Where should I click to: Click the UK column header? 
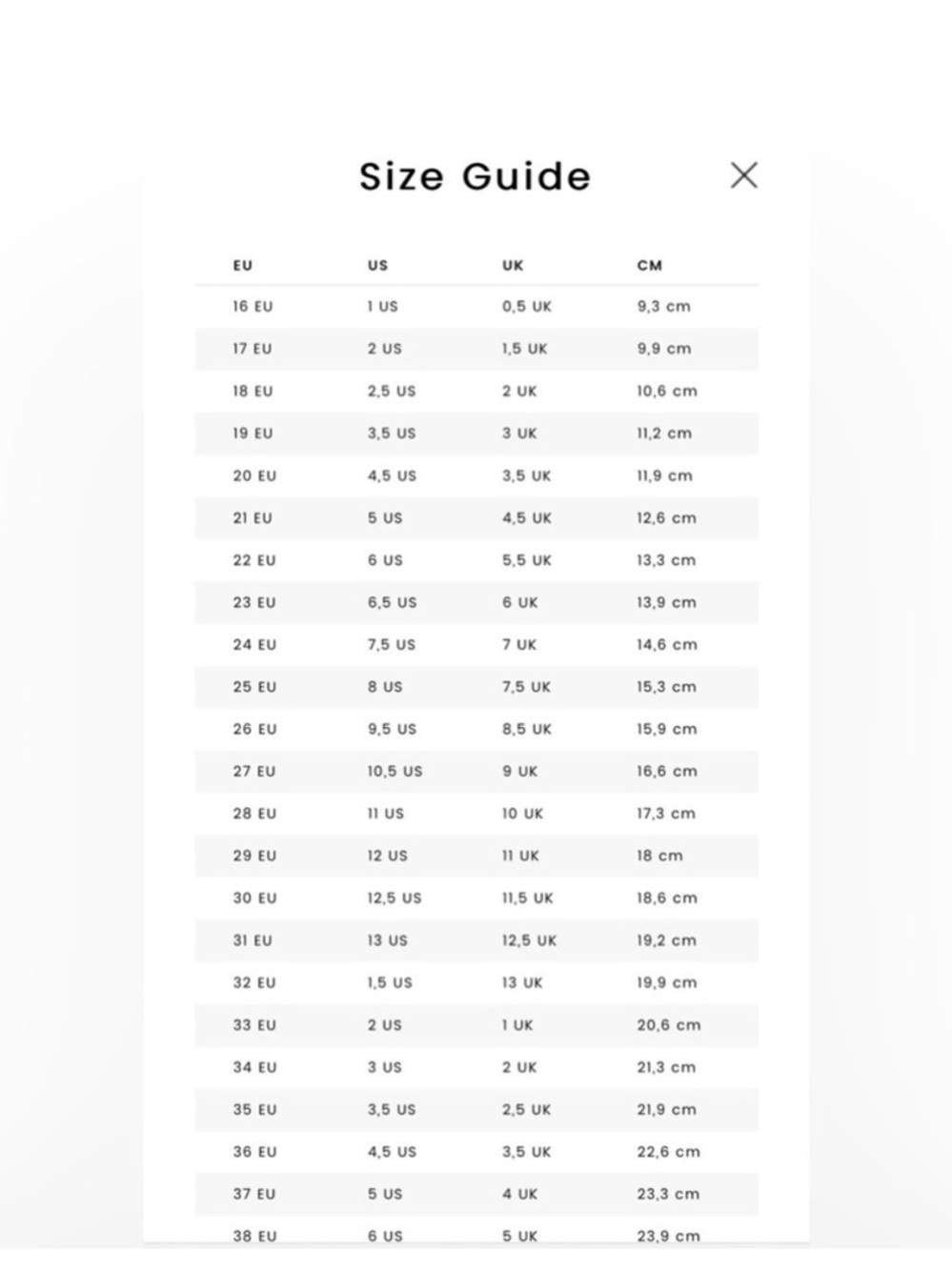(x=513, y=266)
